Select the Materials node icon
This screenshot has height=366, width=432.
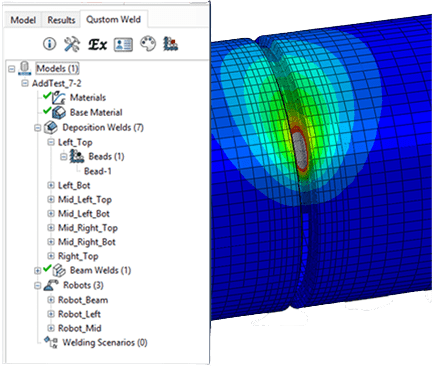(x=59, y=98)
